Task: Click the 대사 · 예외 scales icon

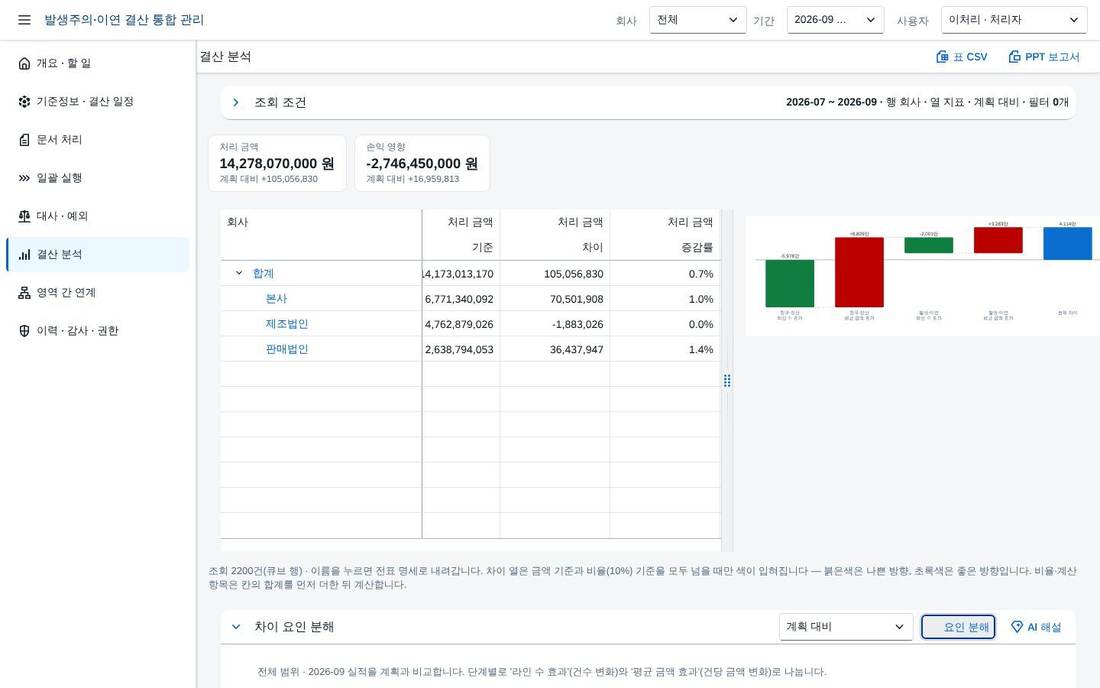Action: [x=25, y=216]
